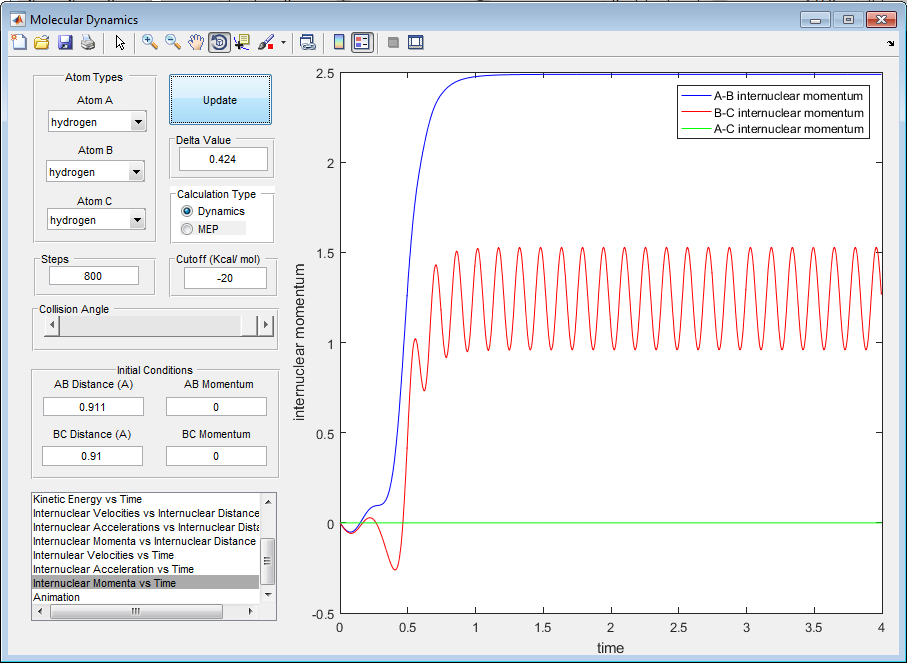Select Internuclear Momenta vs Time item
The height and width of the screenshot is (663, 907).
click(x=146, y=583)
